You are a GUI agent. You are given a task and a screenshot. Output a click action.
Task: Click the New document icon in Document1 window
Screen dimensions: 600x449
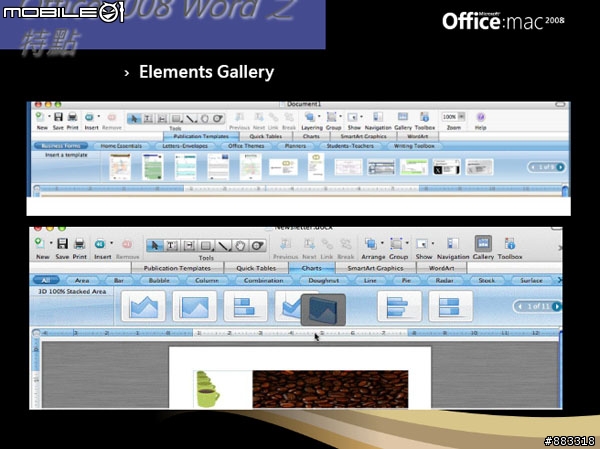pyautogui.click(x=39, y=117)
